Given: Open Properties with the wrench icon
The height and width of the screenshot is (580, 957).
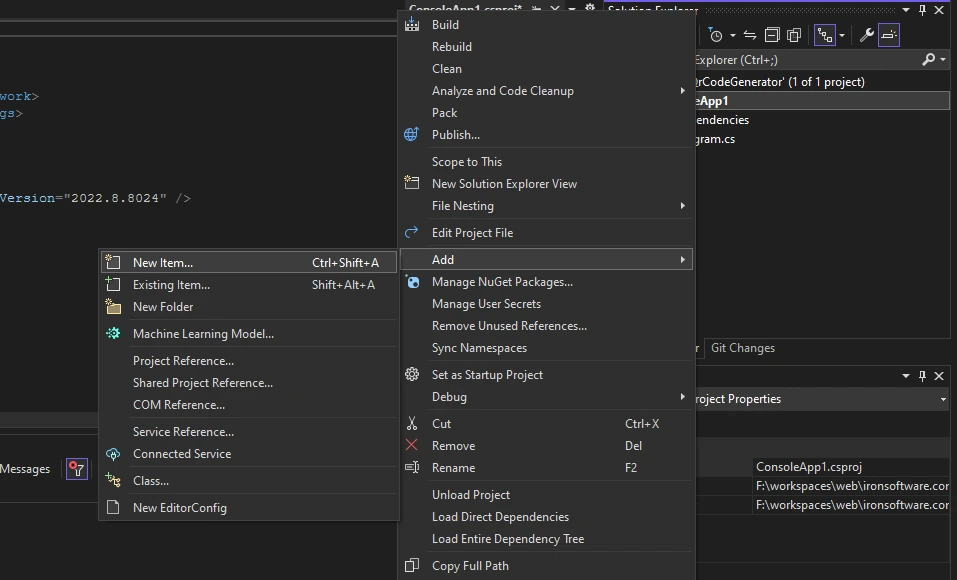Looking at the screenshot, I should (x=866, y=35).
